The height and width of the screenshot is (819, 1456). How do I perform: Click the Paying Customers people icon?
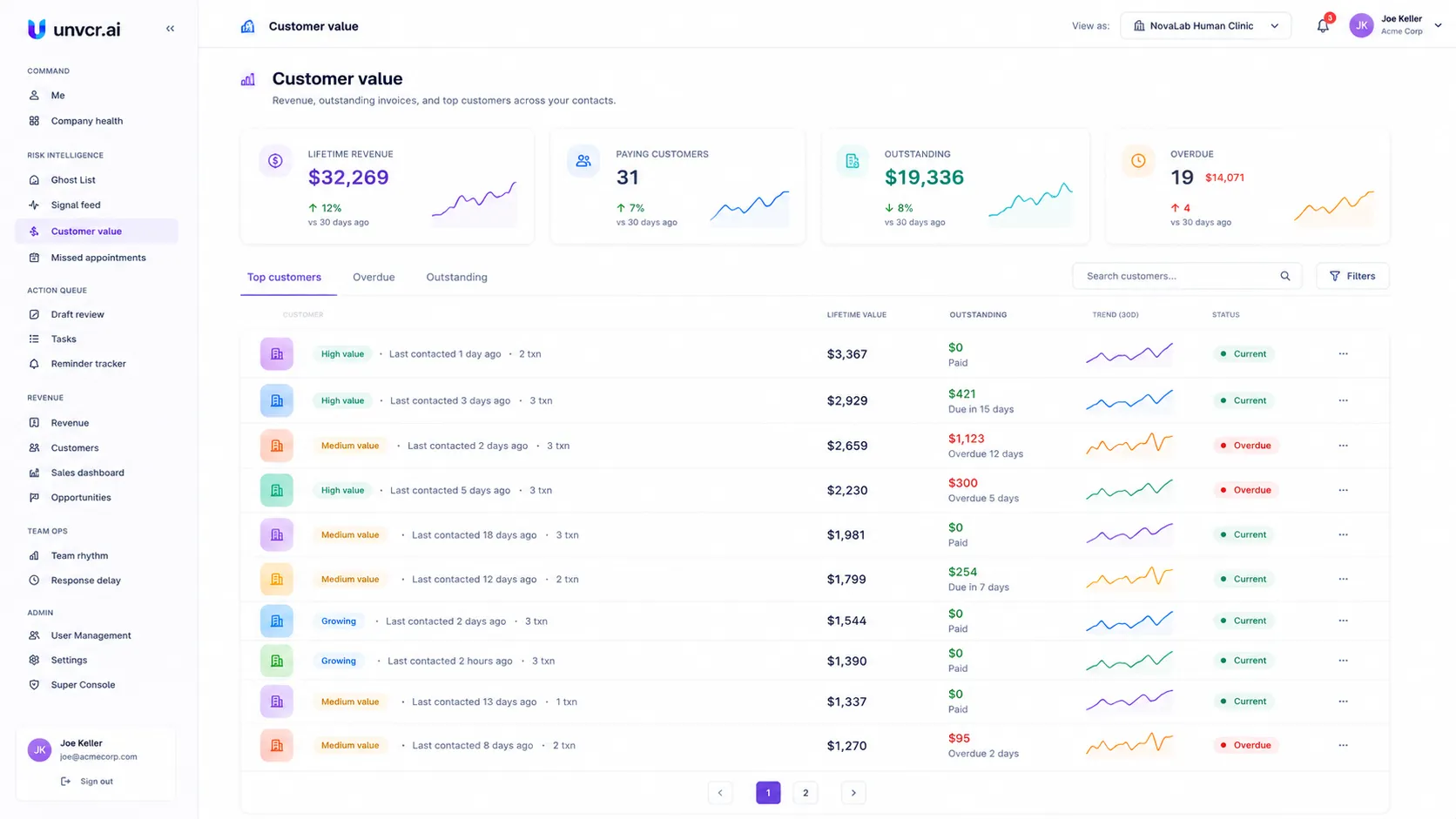tap(583, 161)
